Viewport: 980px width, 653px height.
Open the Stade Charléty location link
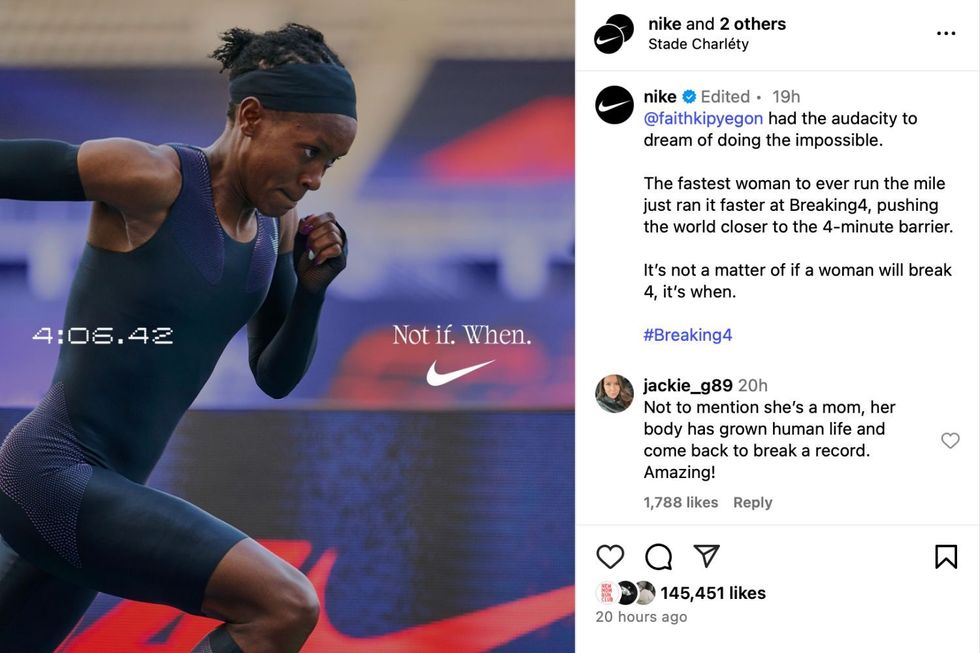tap(698, 44)
